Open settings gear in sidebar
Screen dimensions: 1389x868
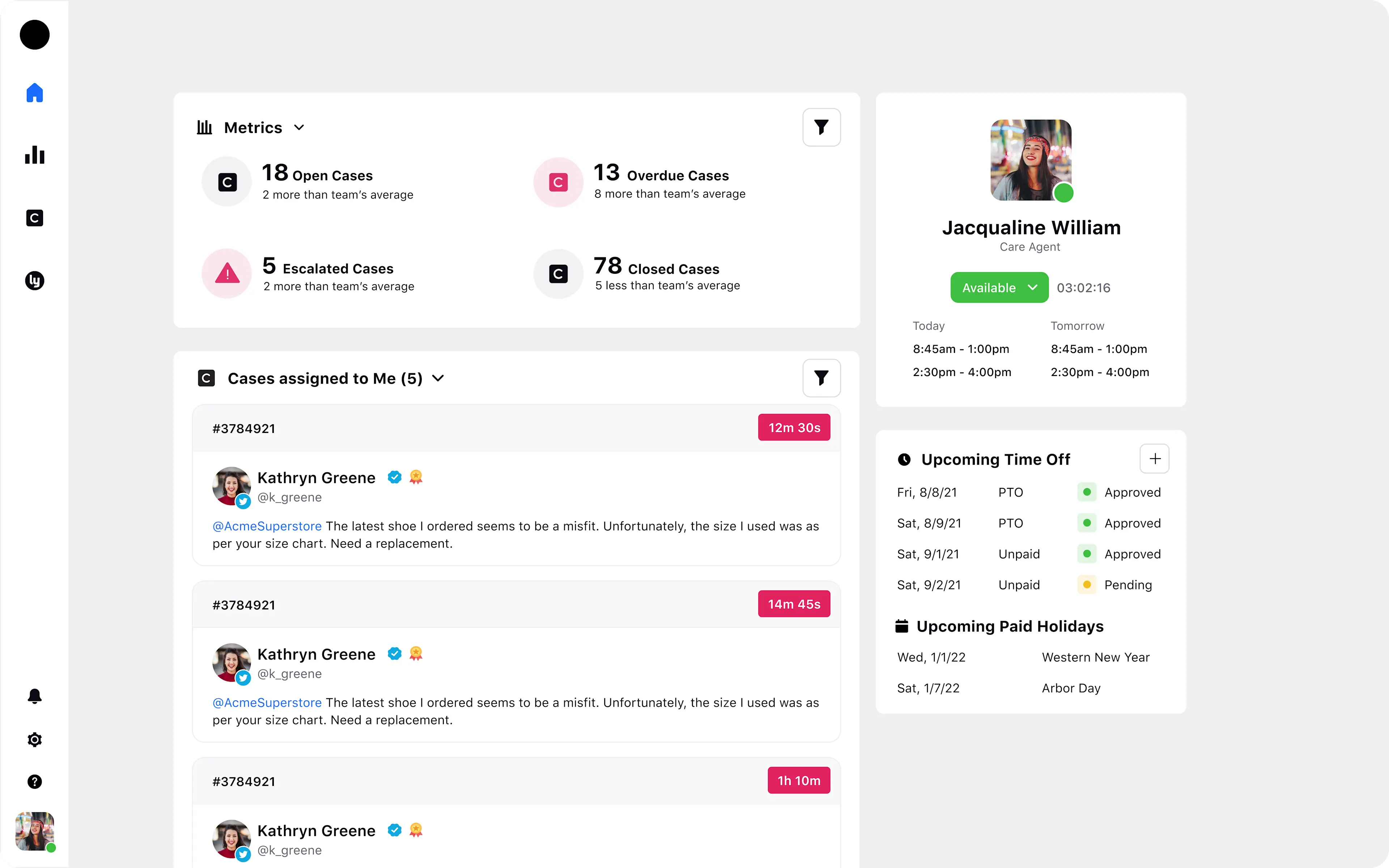(34, 739)
